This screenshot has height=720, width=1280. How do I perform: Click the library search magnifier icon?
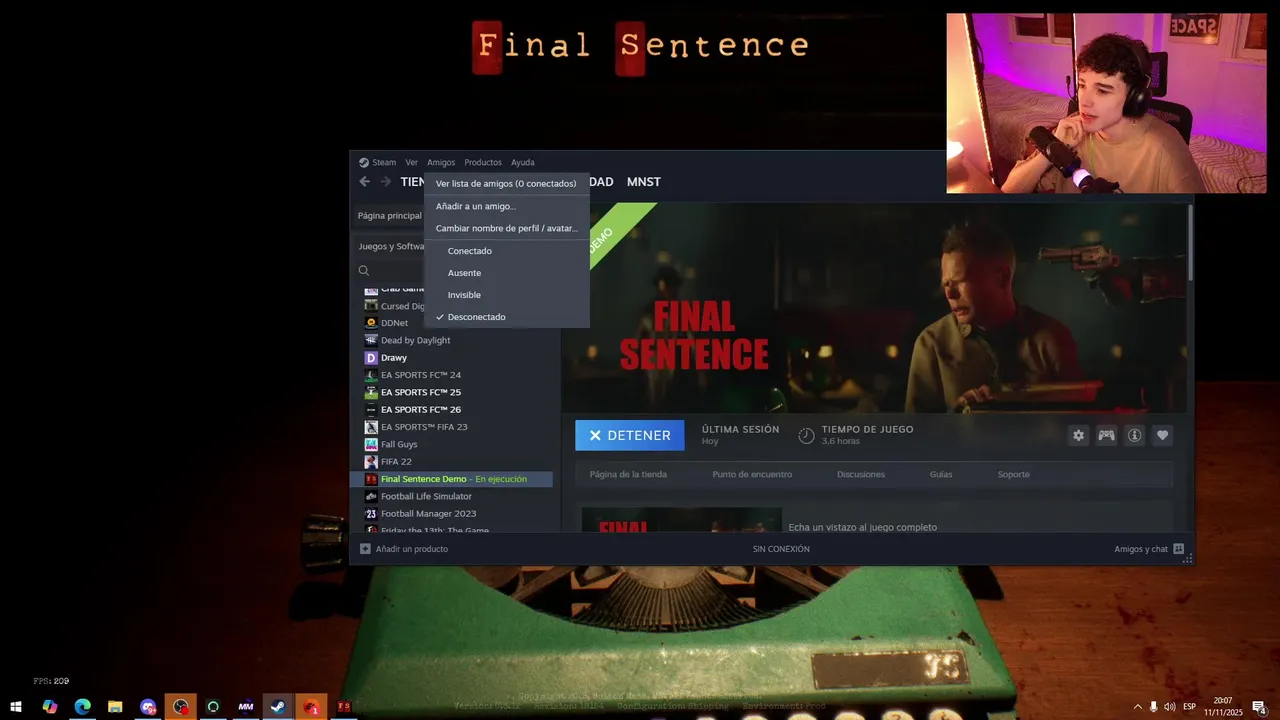click(x=364, y=271)
